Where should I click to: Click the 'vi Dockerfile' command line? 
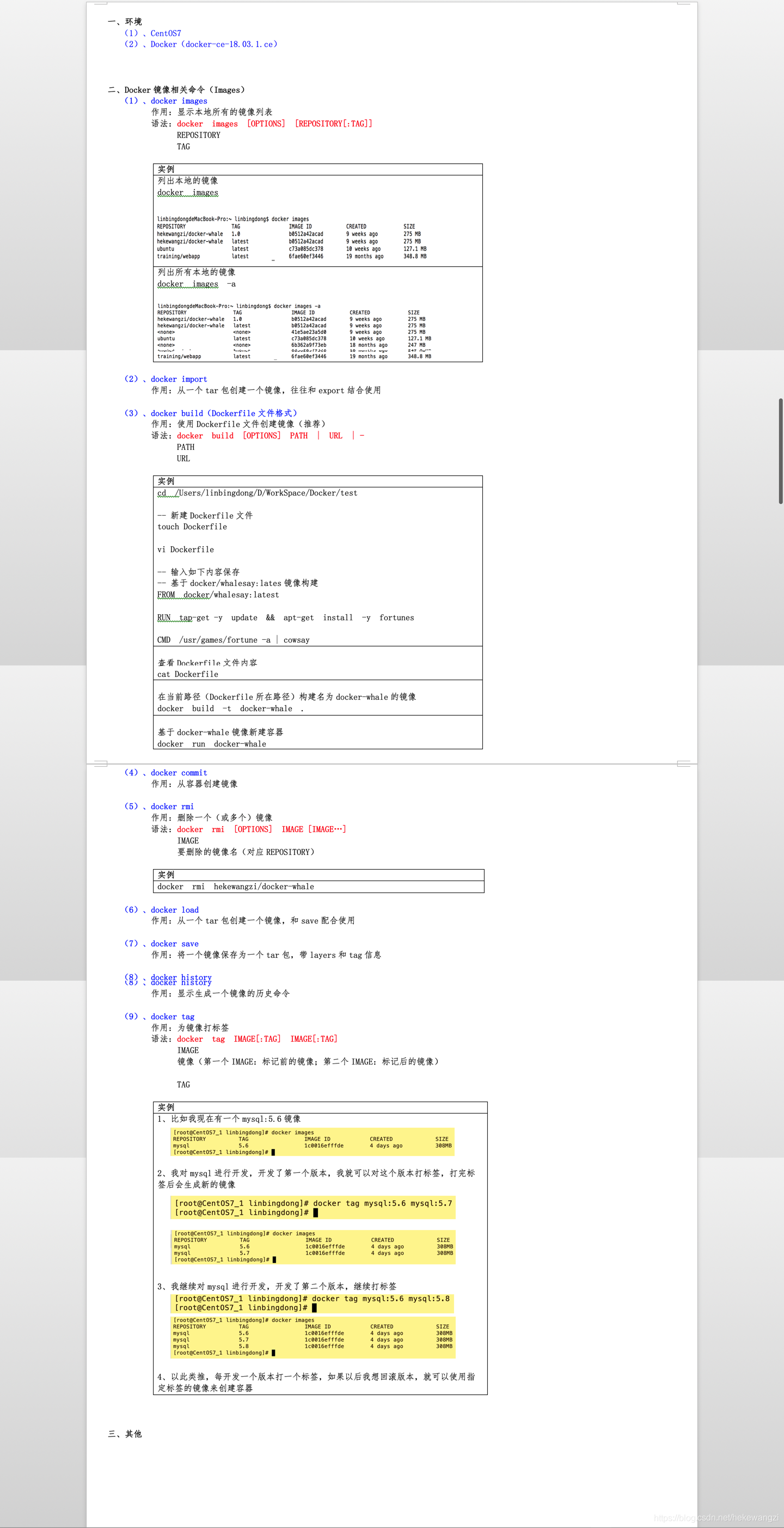186,549
